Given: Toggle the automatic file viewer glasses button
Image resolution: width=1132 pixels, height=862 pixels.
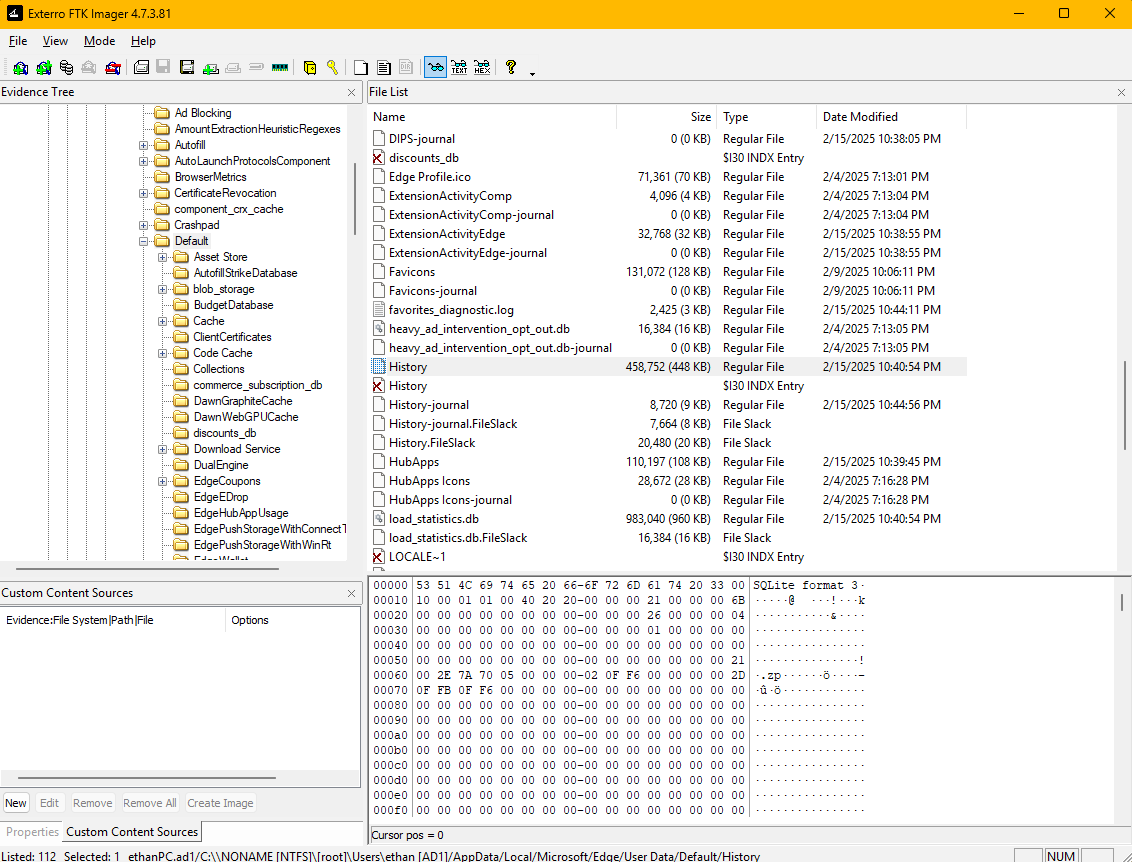Looking at the screenshot, I should tap(435, 68).
